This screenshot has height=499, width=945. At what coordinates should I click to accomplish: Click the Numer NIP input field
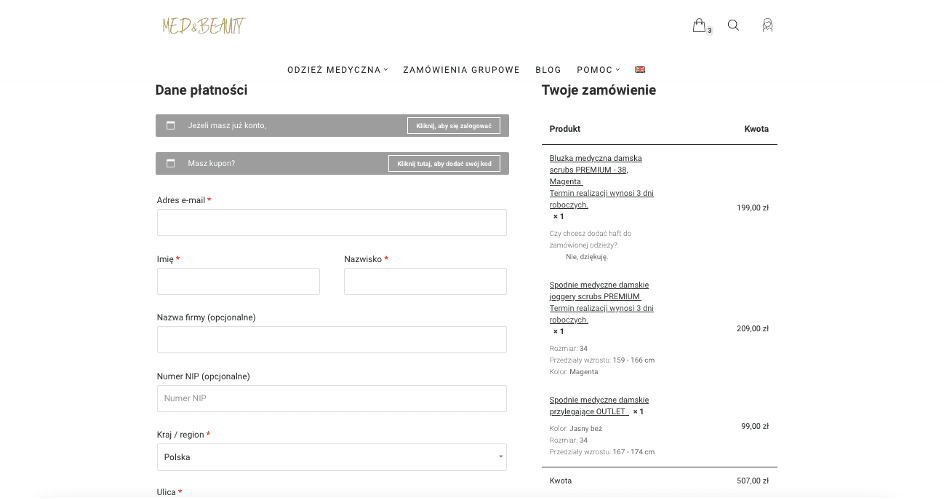coord(331,398)
